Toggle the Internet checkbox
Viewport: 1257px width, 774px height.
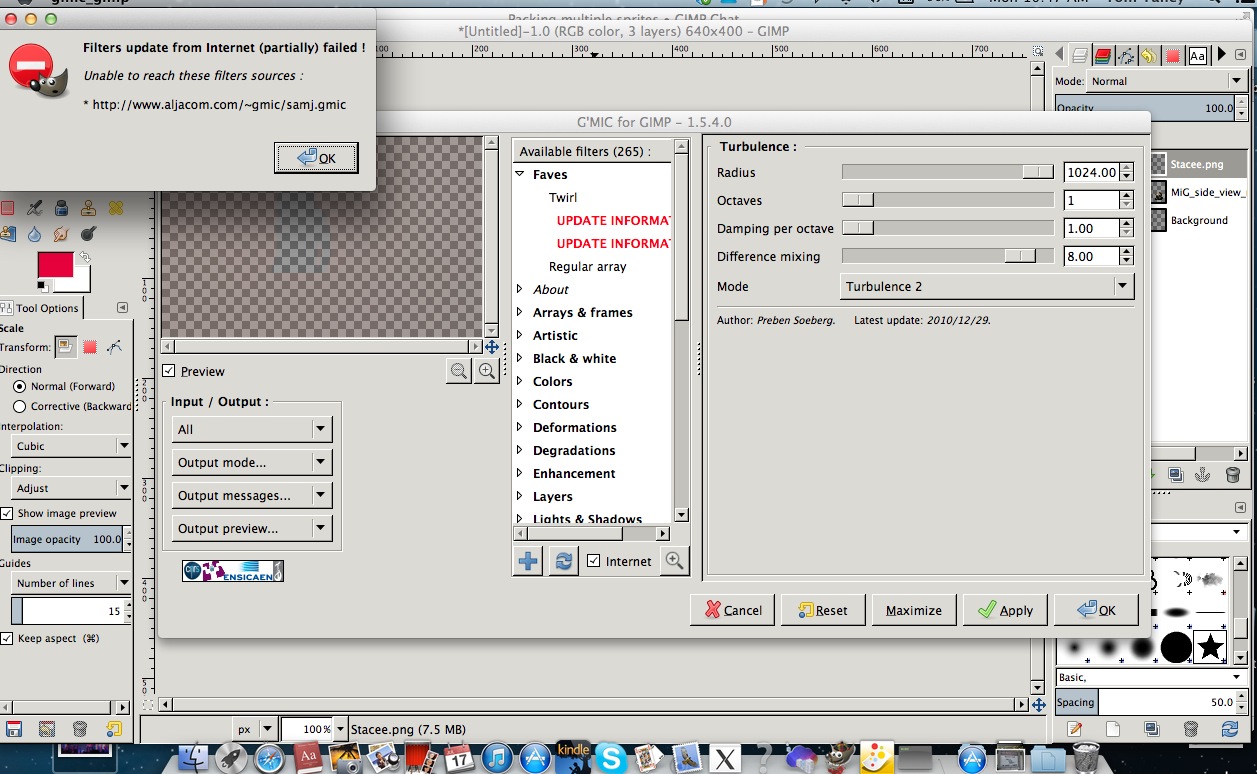[594, 561]
